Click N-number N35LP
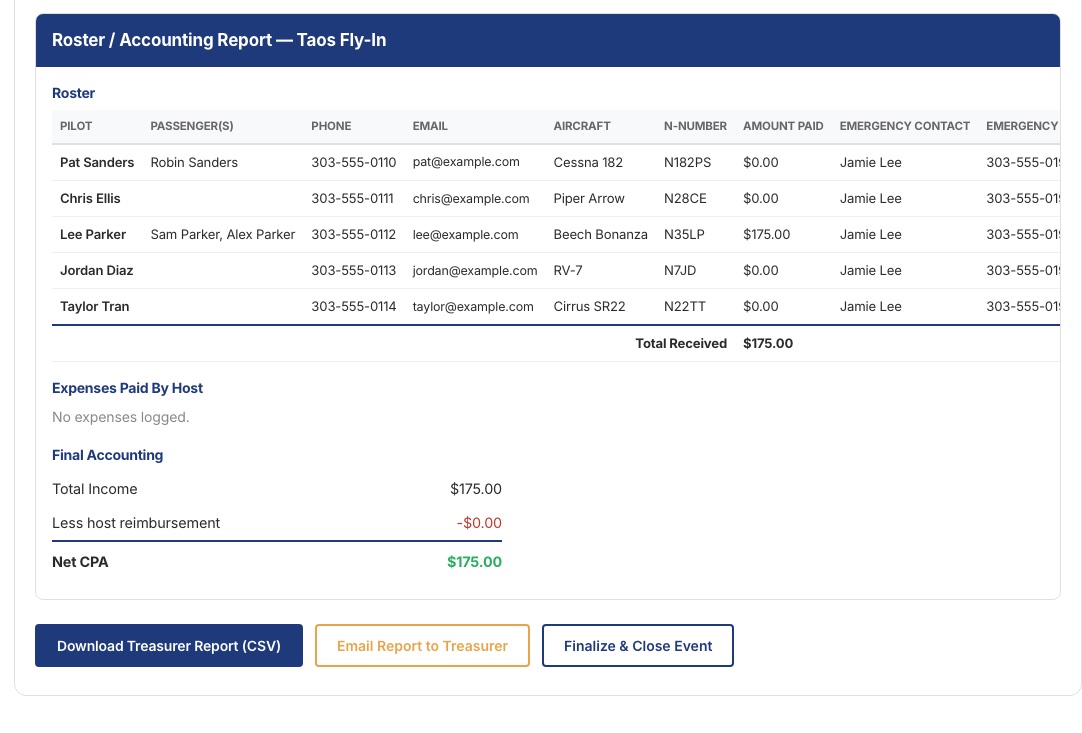 coord(684,234)
